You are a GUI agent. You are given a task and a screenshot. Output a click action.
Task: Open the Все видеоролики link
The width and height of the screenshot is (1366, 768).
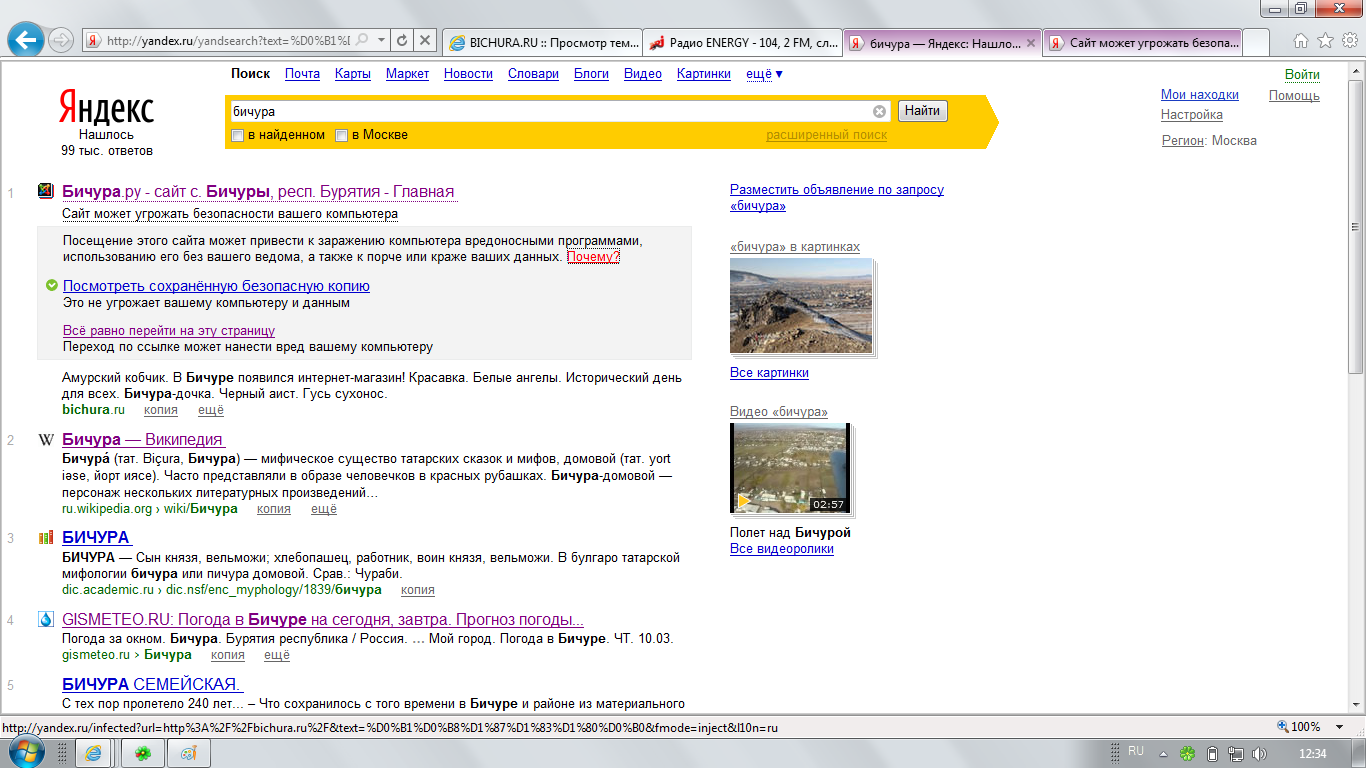(782, 549)
